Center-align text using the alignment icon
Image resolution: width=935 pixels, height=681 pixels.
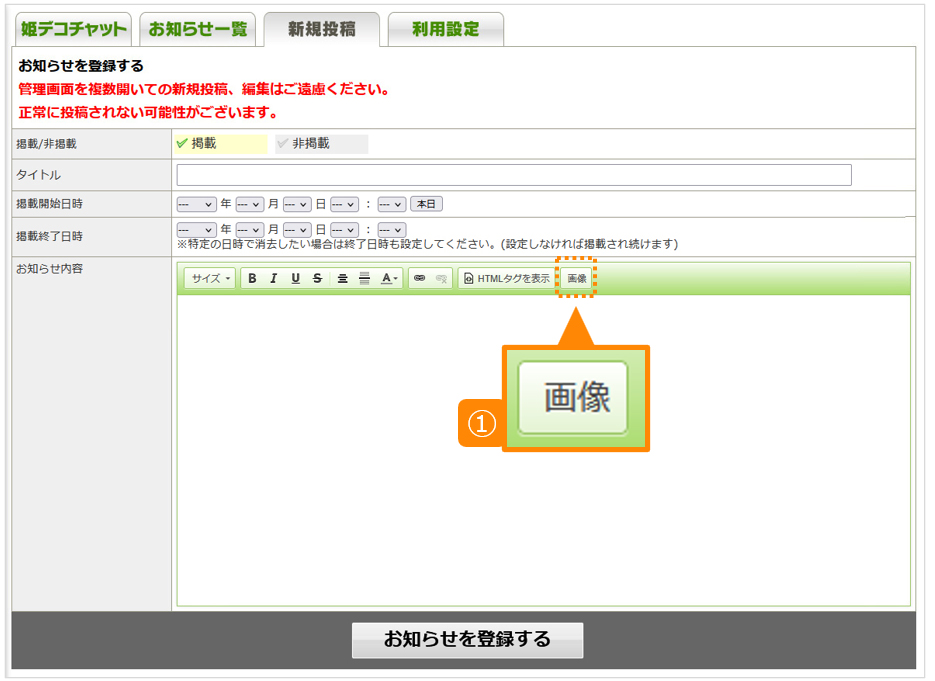pyautogui.click(x=342, y=279)
